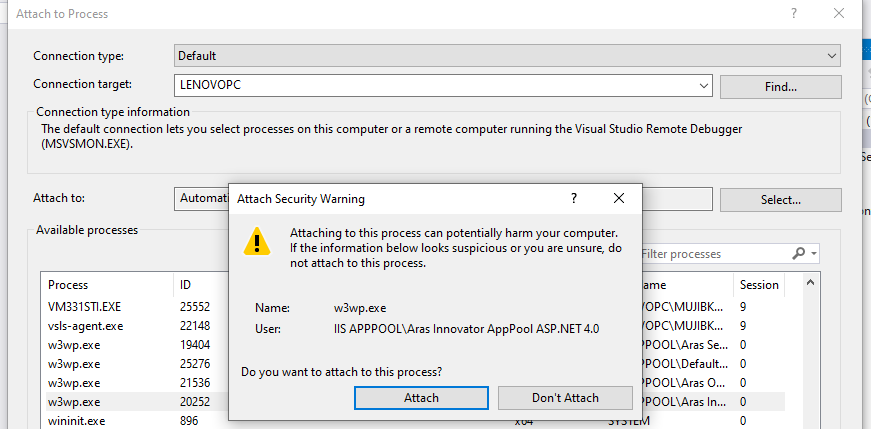The height and width of the screenshot is (429, 871).
Task: Click the Filter processes search magnifier icon
Action: [798, 253]
